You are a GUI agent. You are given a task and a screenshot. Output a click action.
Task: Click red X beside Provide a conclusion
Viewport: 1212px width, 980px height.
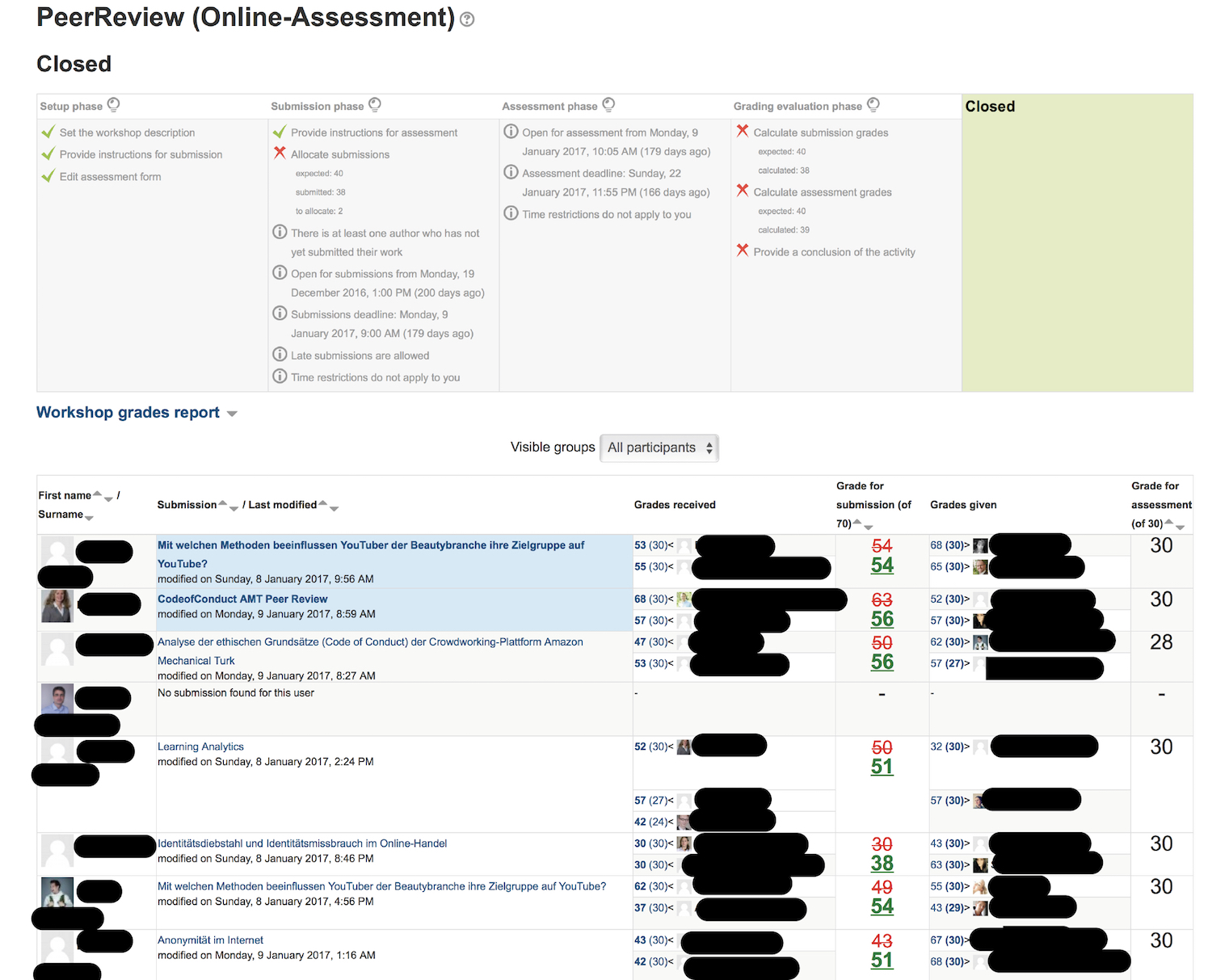coord(743,250)
